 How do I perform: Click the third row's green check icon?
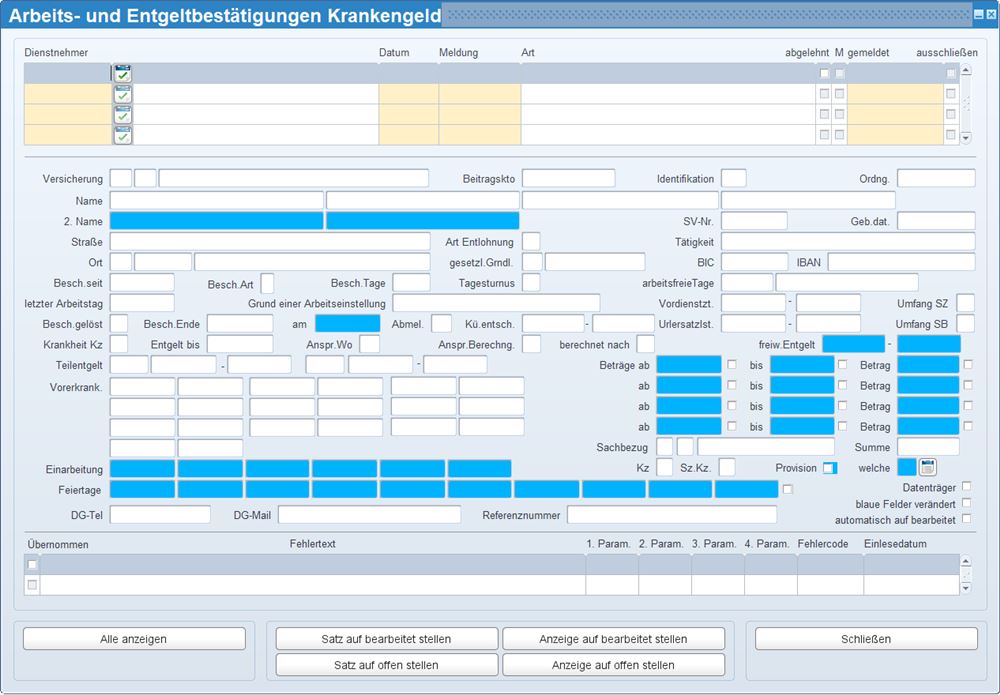[122, 115]
